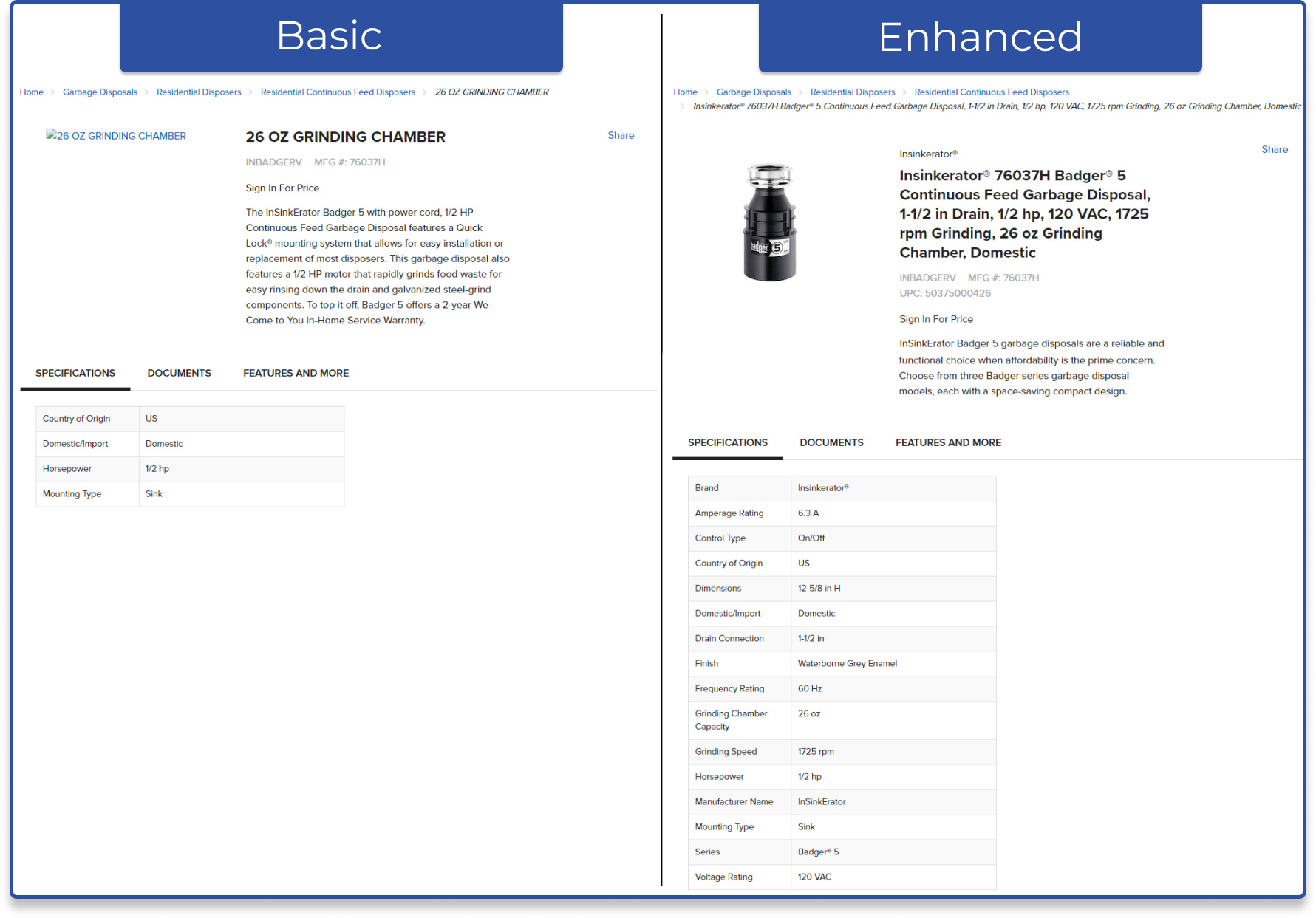Click the UPC: 50375000426 text
This screenshot has width=1316, height=918.
tap(945, 293)
